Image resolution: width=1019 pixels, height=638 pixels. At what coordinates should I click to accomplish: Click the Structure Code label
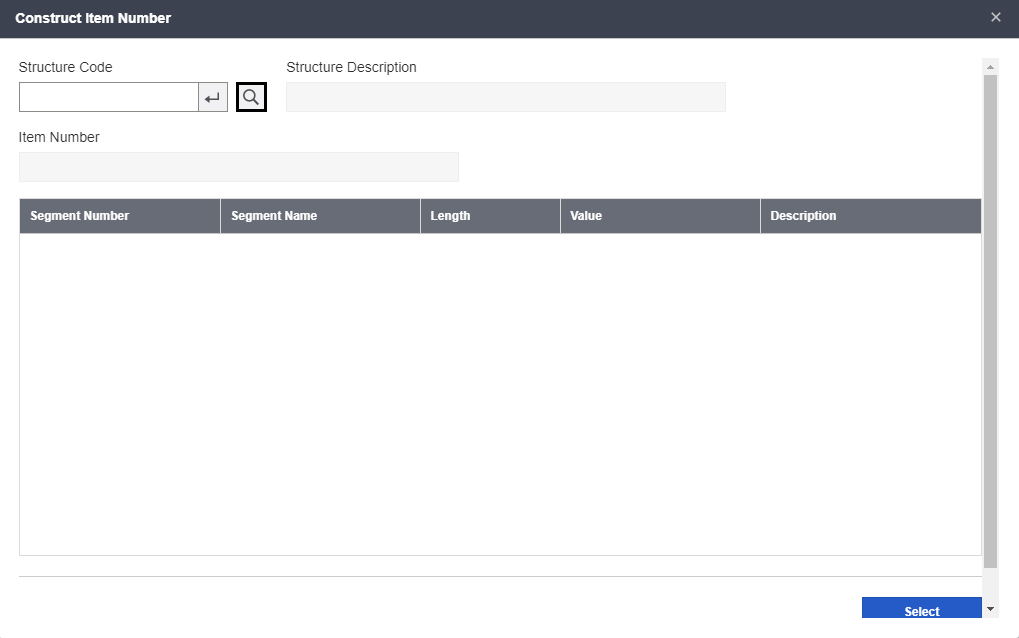(x=66, y=67)
